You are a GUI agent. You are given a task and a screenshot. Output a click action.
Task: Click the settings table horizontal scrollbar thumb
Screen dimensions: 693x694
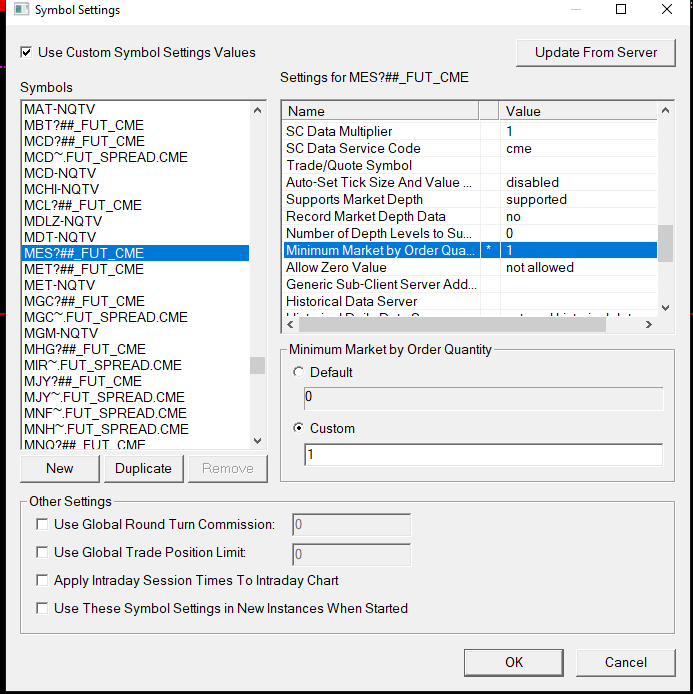coord(452,324)
